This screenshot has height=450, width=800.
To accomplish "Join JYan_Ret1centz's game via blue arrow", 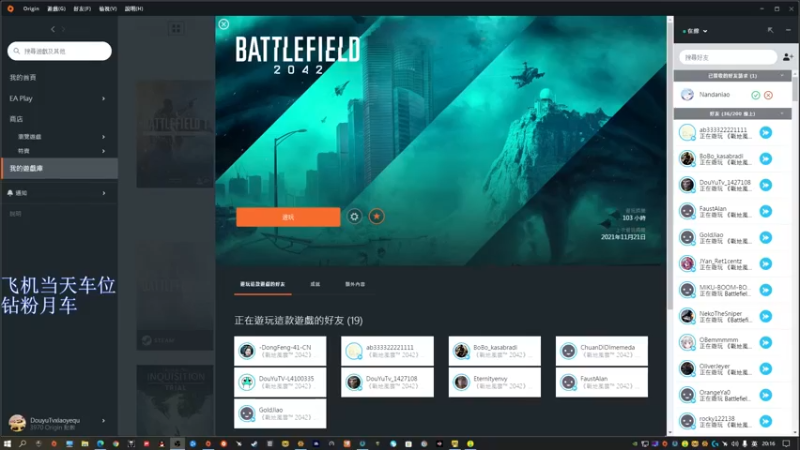I will [x=765, y=264].
